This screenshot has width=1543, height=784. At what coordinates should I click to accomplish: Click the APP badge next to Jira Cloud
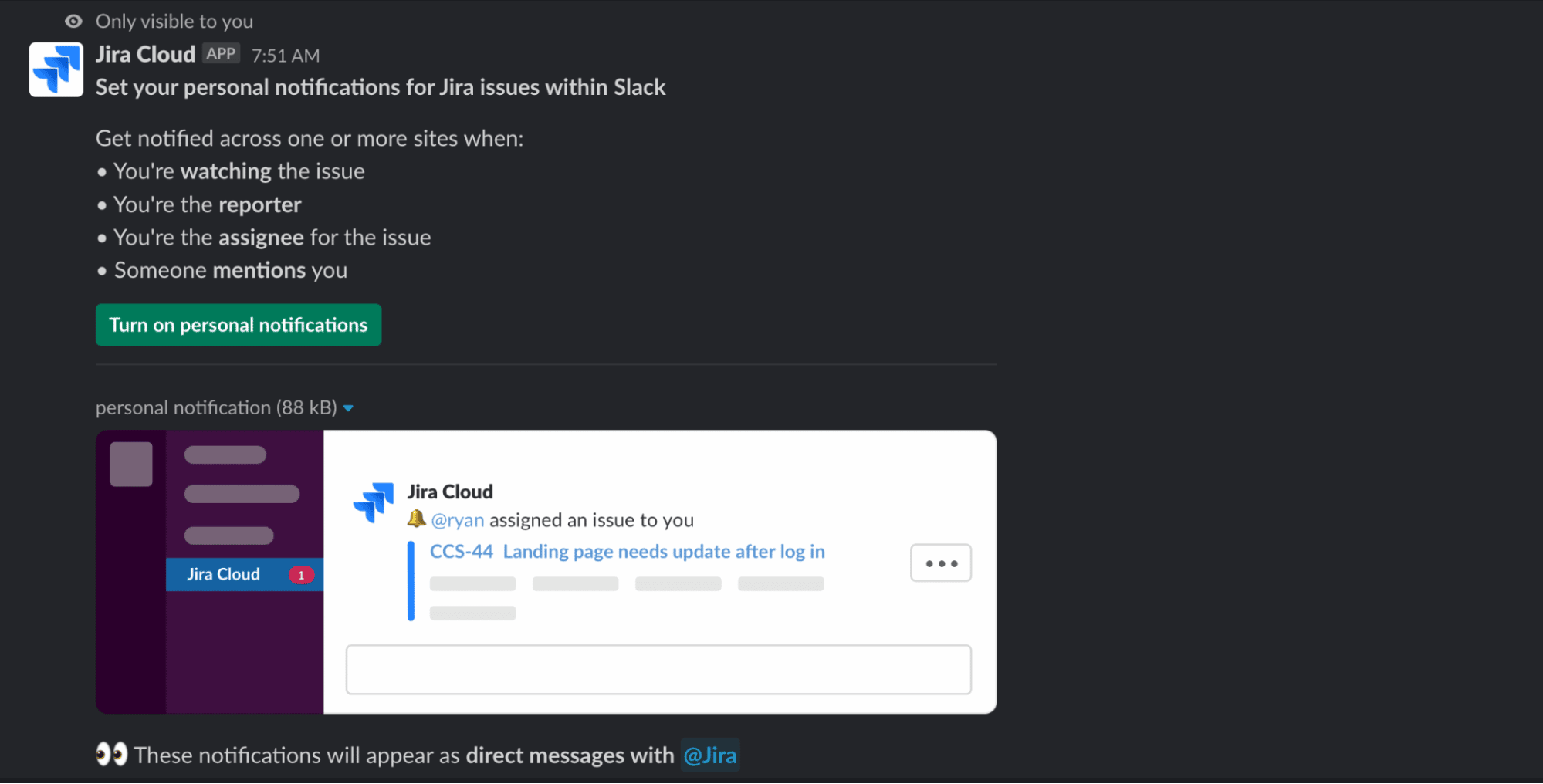221,53
